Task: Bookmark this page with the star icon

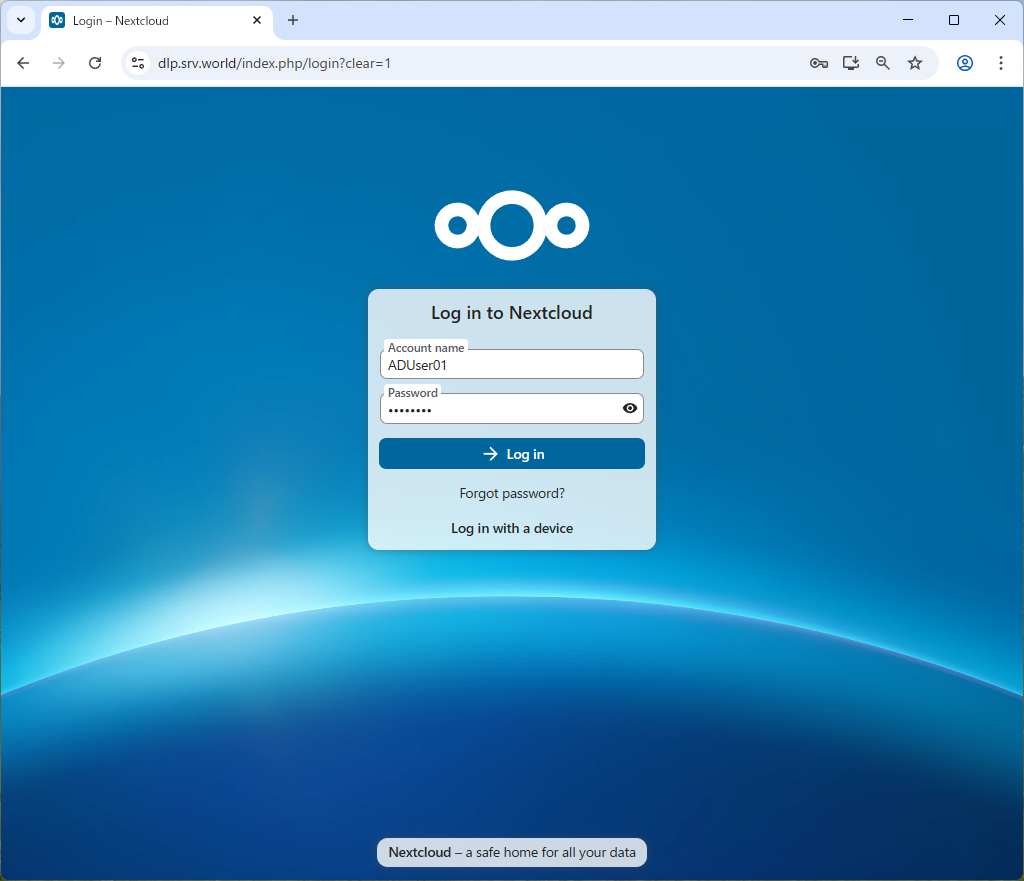Action: pyautogui.click(x=914, y=63)
